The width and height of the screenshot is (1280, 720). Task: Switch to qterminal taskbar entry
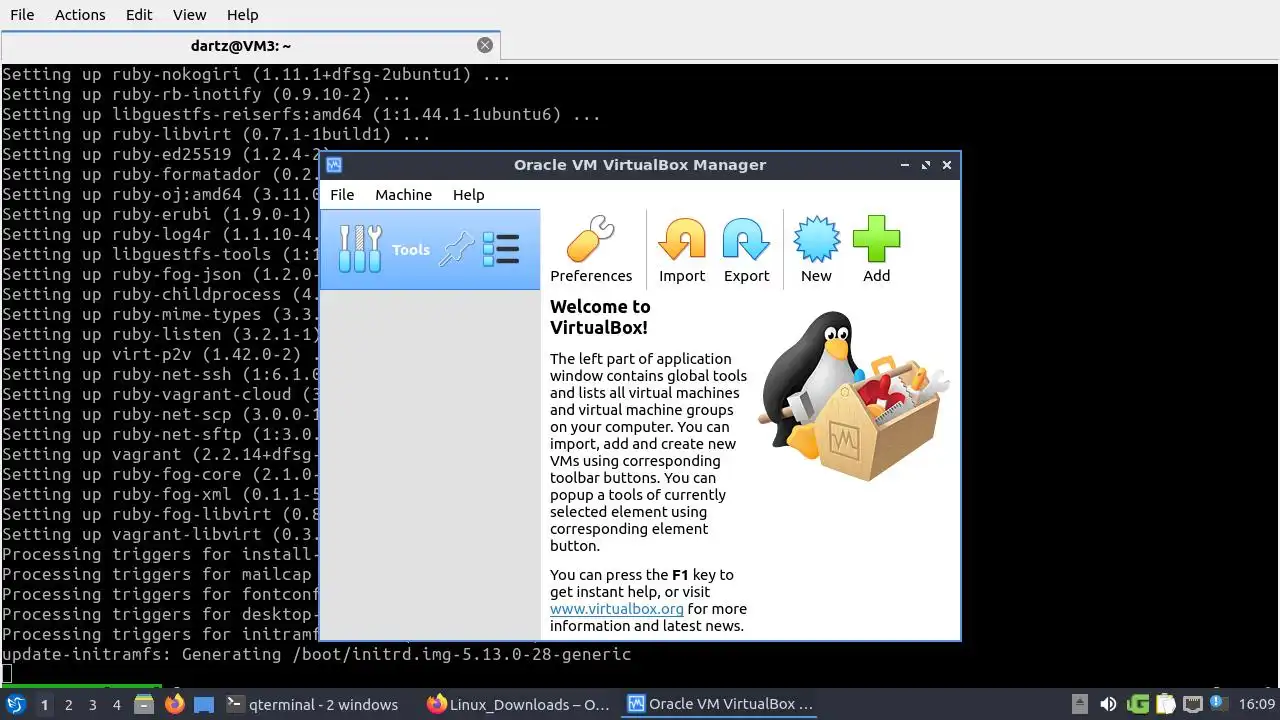(x=312, y=704)
